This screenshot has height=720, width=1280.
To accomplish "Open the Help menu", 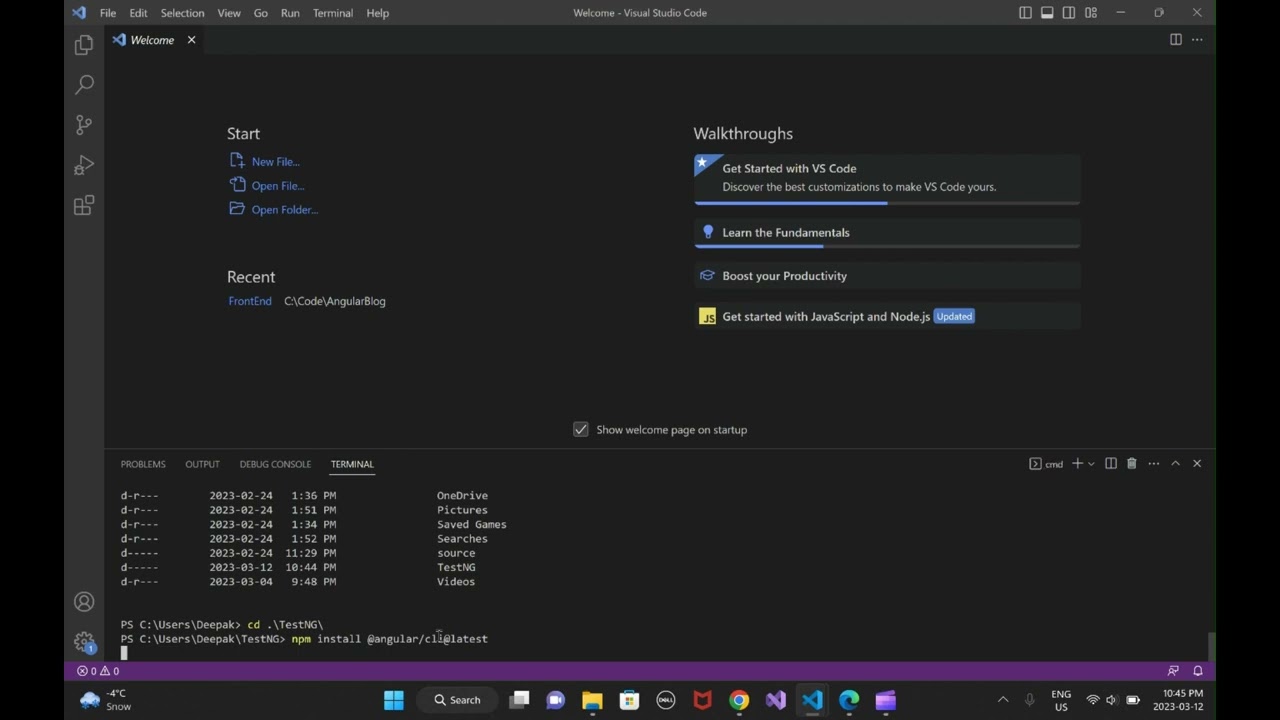I will click(378, 13).
